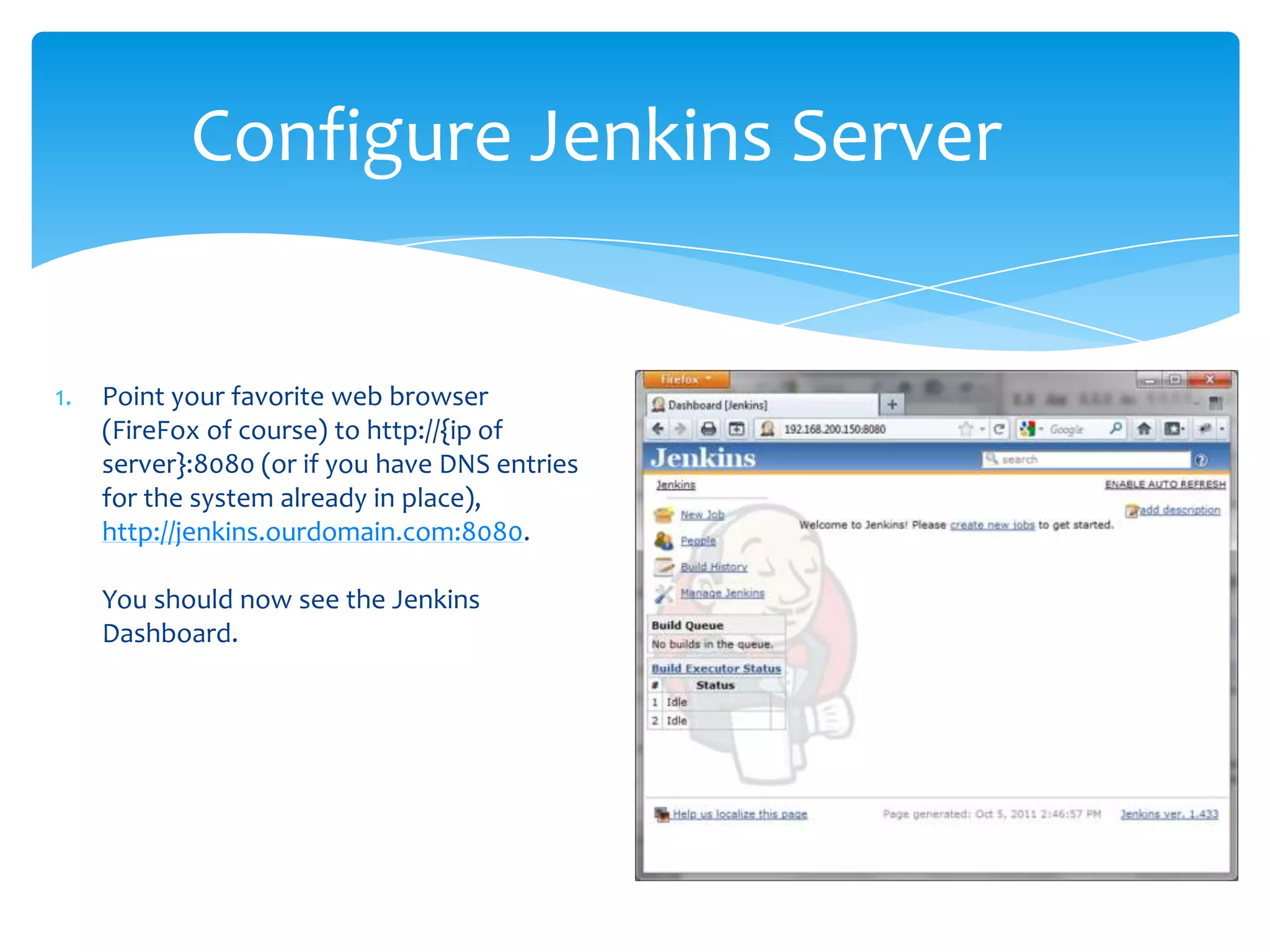Select executor 2 Idle row

(x=716, y=720)
